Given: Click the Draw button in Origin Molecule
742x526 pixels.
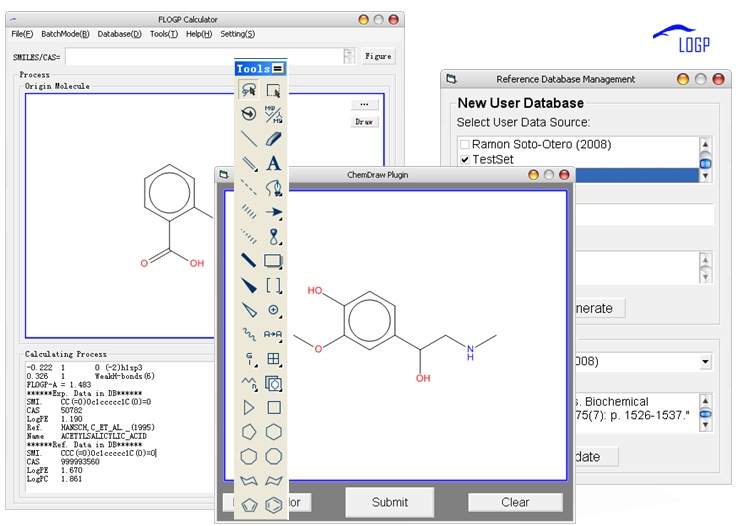Looking at the screenshot, I should [x=364, y=122].
